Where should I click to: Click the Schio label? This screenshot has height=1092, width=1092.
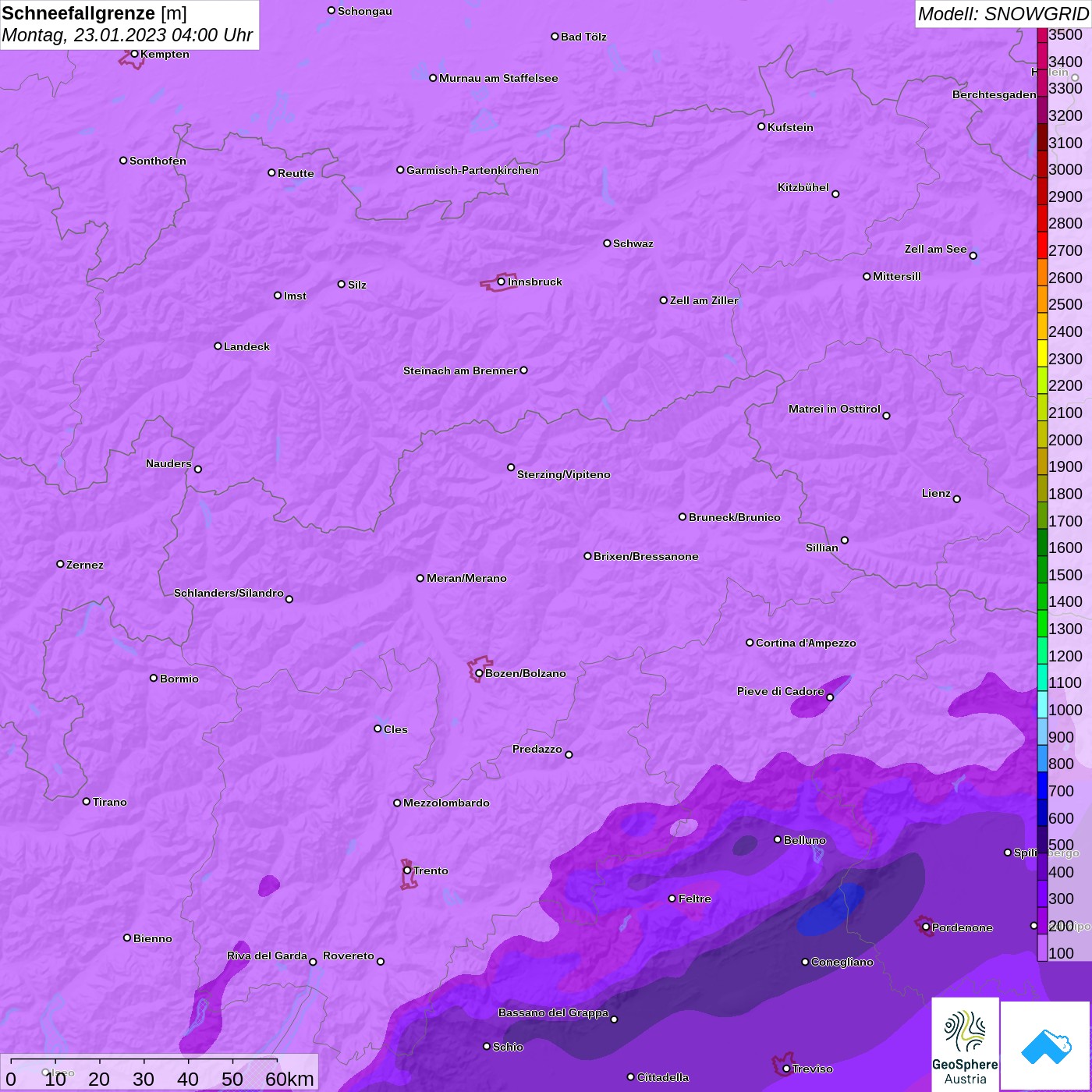[x=508, y=1047]
